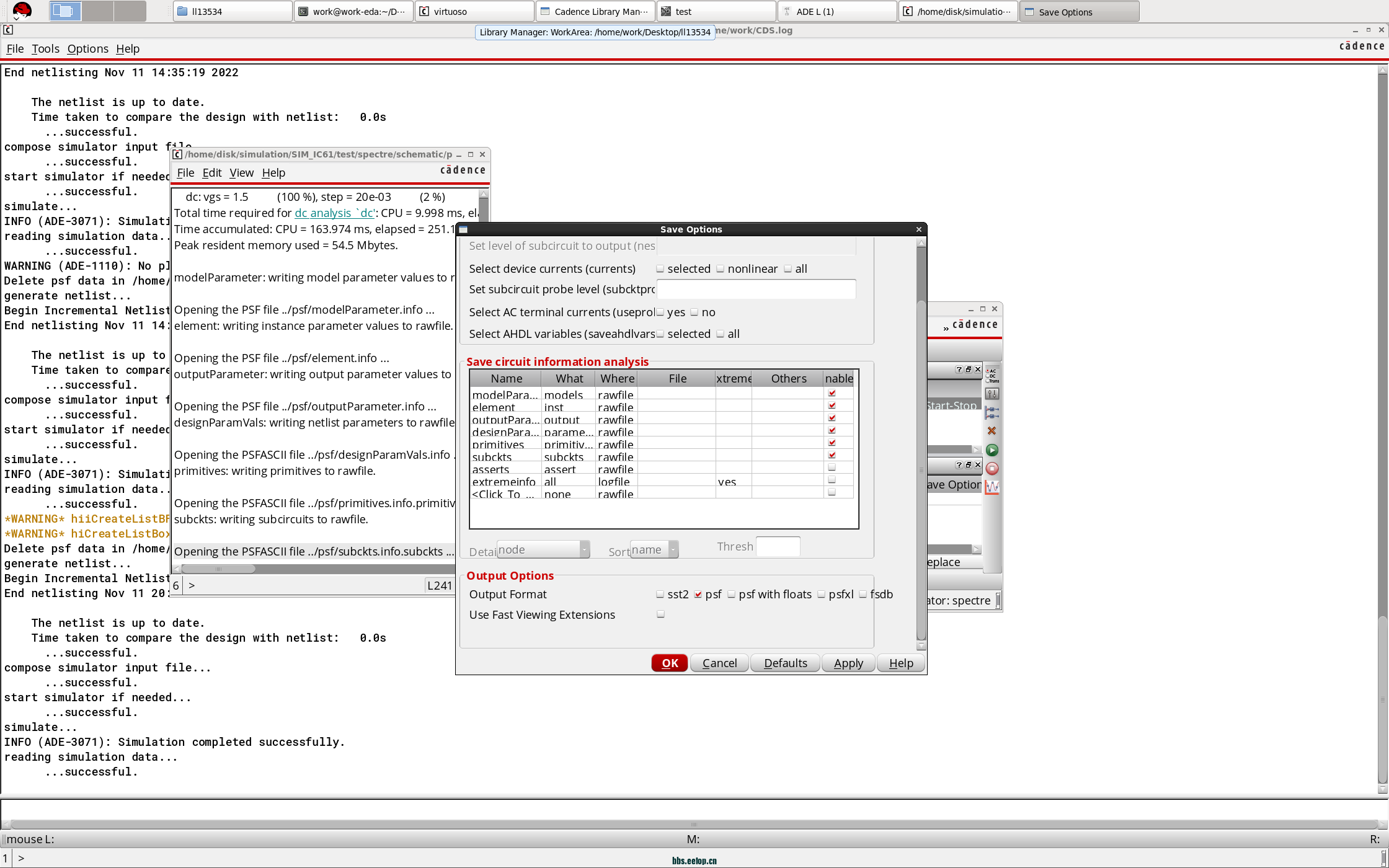Switch to the Cadence Library Manager window
Image resolution: width=1389 pixels, height=868 pixels.
[595, 11]
